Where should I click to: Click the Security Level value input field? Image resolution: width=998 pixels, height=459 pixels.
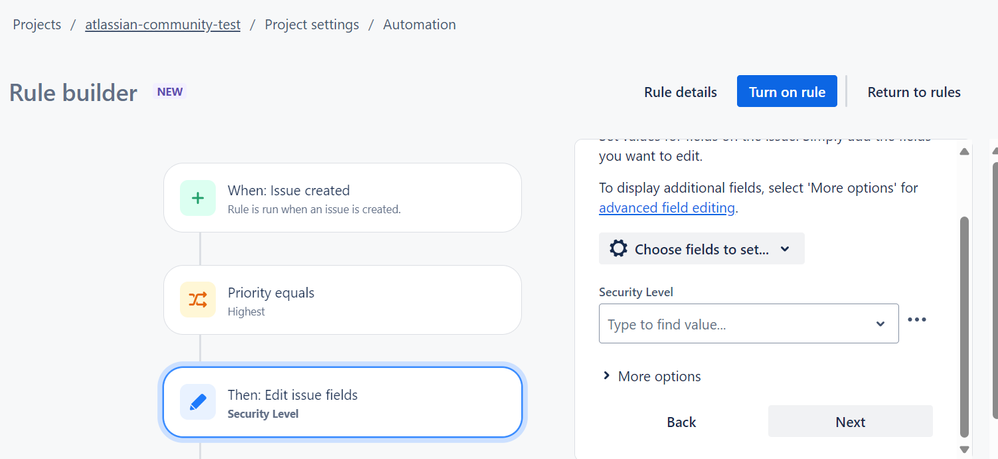click(x=735, y=324)
